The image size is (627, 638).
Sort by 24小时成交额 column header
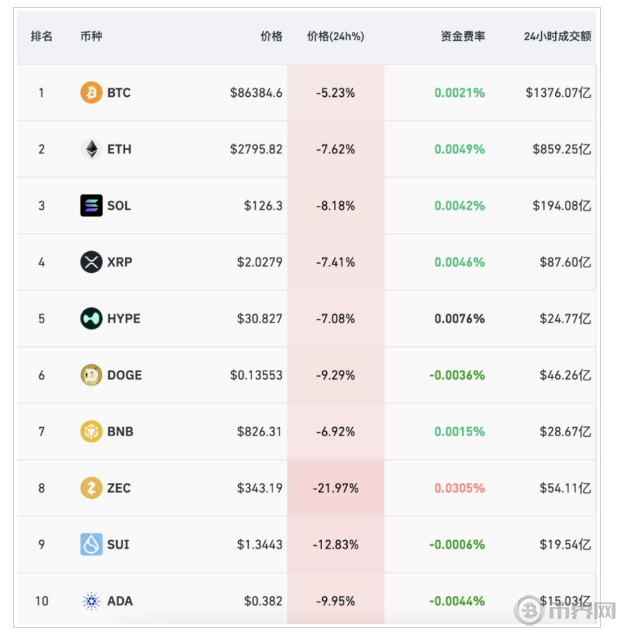pos(557,37)
